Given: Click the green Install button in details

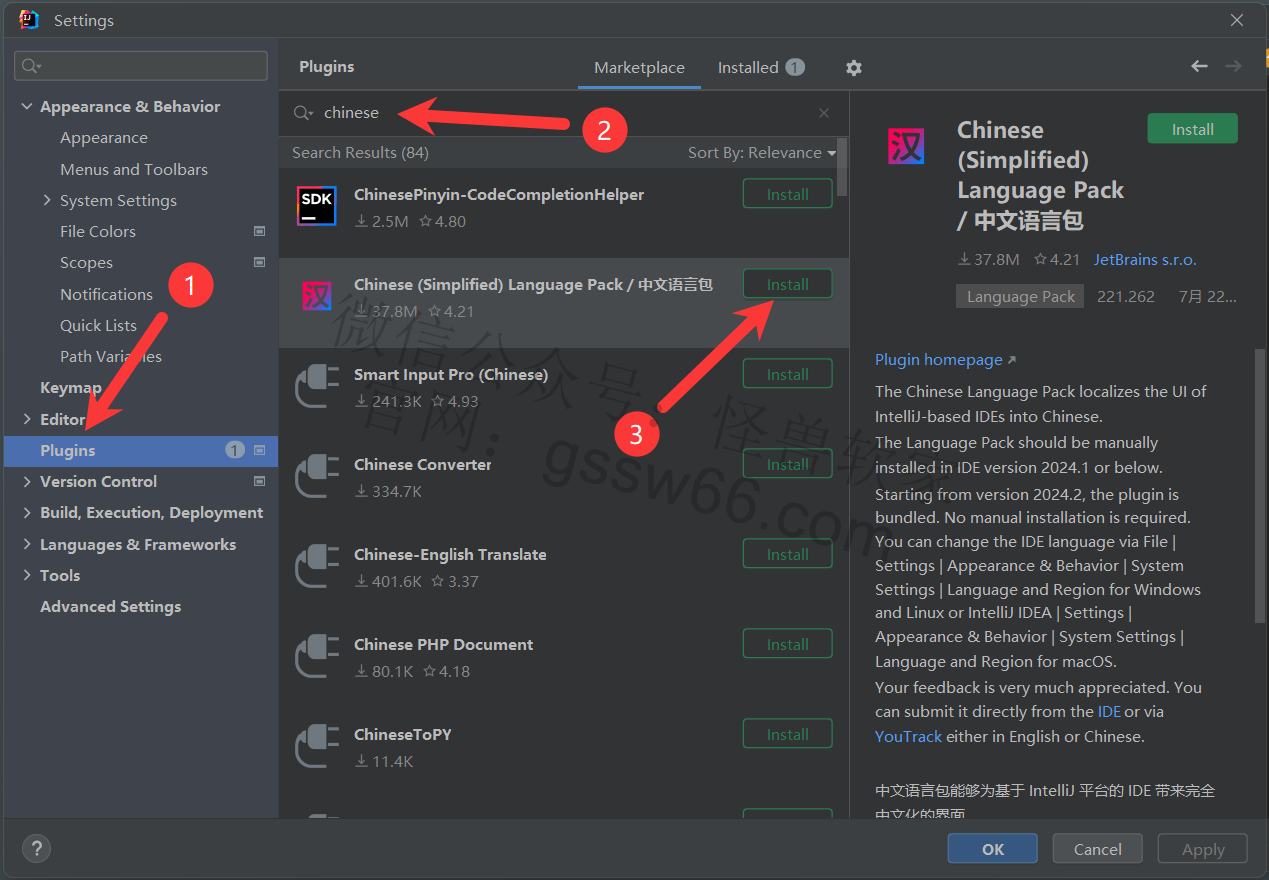Looking at the screenshot, I should click(1192, 129).
